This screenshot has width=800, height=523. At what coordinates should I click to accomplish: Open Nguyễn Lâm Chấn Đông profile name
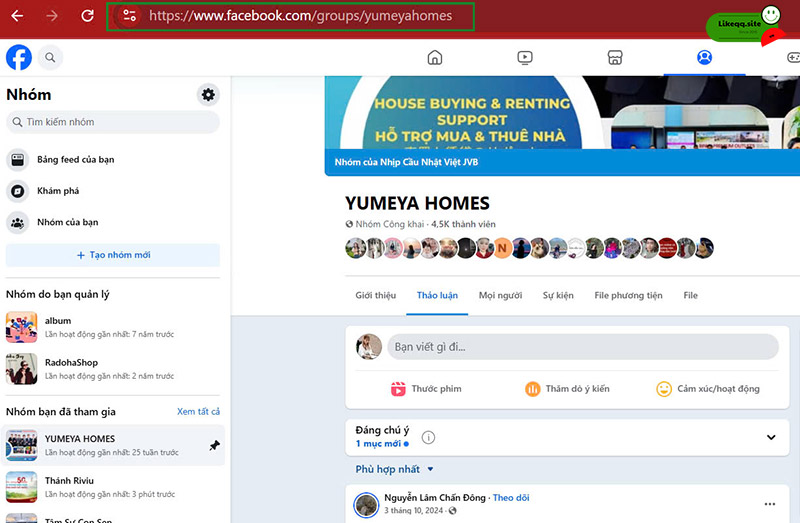tap(435, 497)
